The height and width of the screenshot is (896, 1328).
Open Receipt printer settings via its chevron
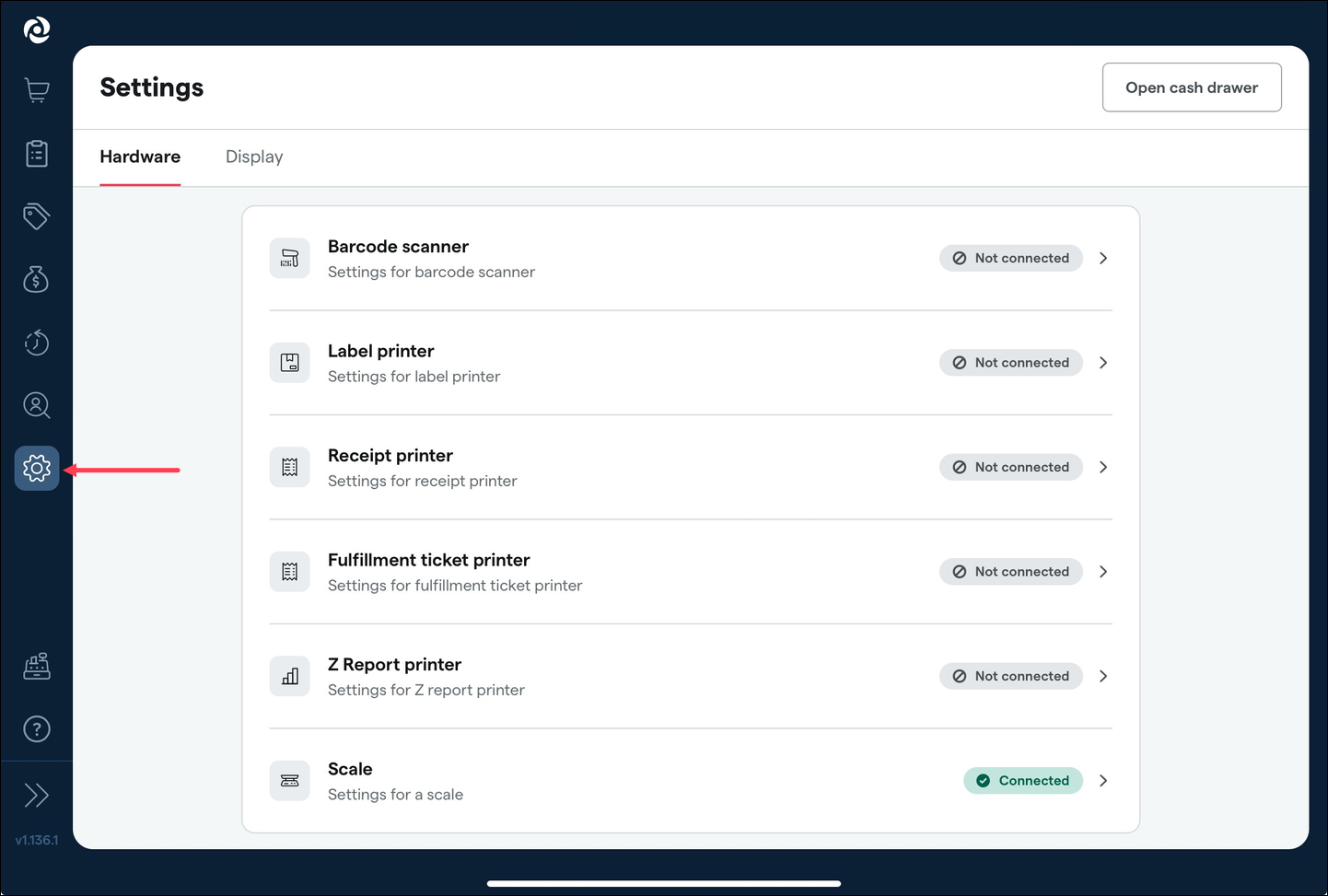click(x=1103, y=467)
